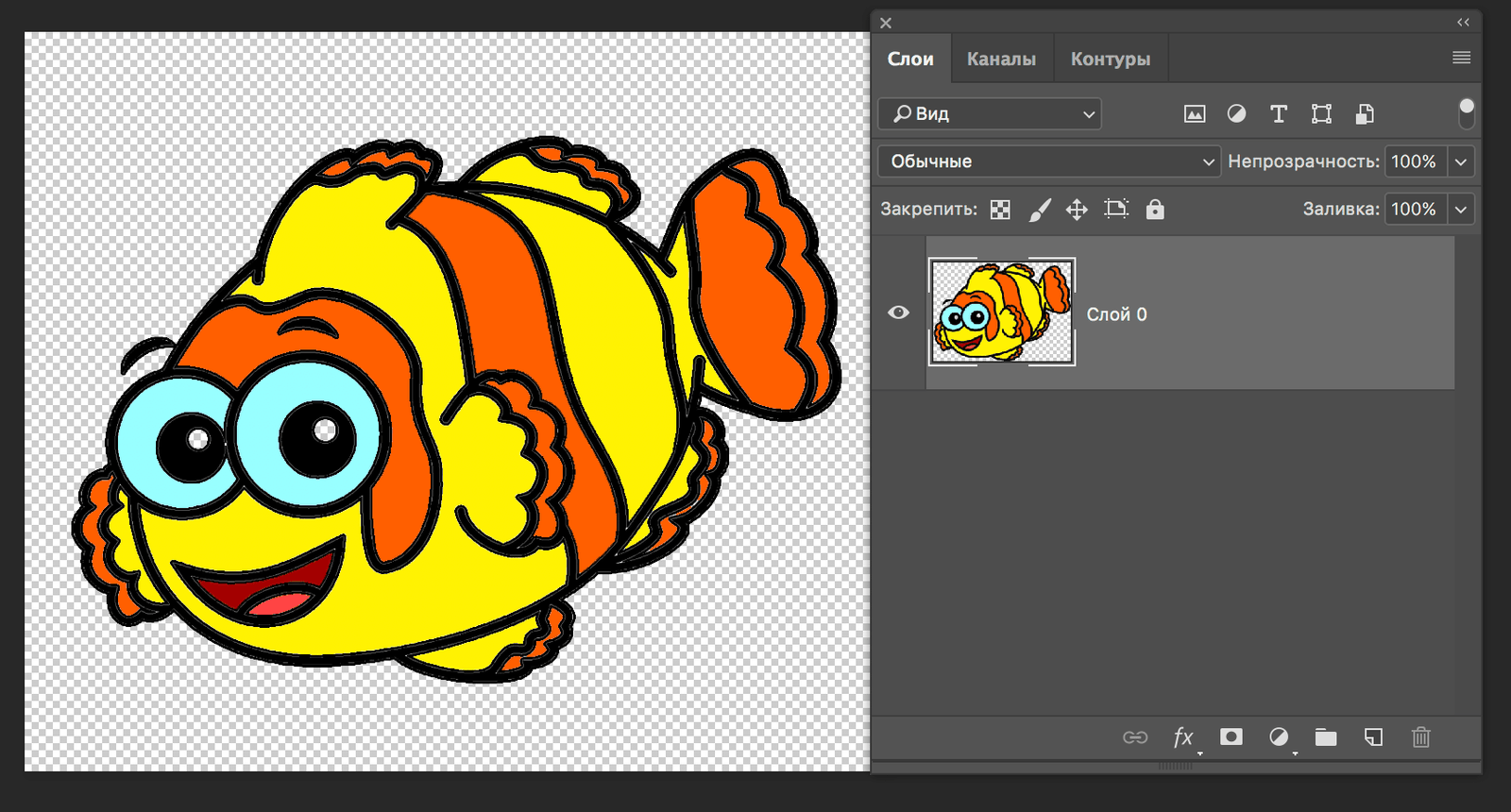Click the shape layer filter icon

click(1321, 114)
